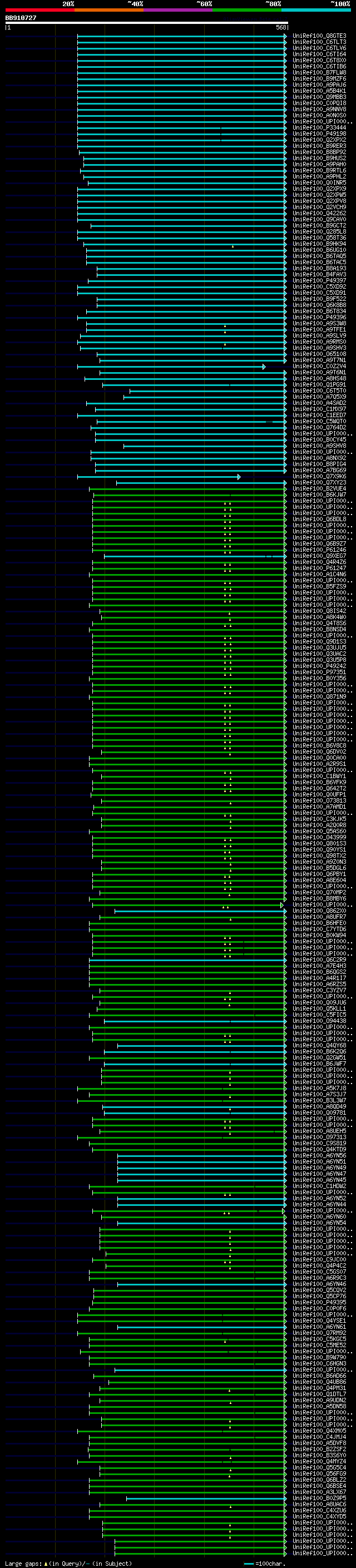This screenshot has width=356, height=1568.
Task: Select the UniRef100_B9GCT2 label
Action: pyautogui.click(x=319, y=226)
